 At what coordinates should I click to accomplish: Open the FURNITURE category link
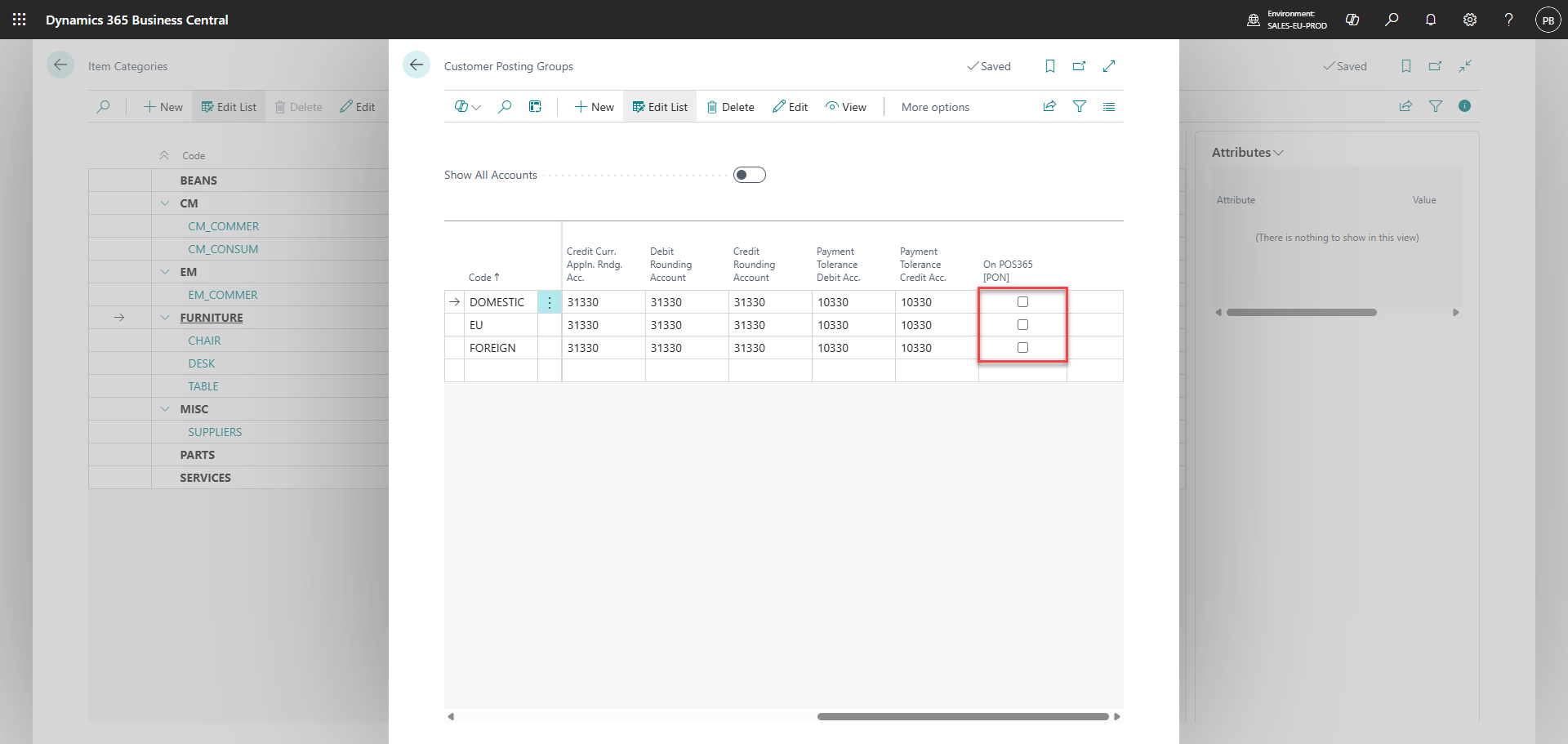point(212,318)
